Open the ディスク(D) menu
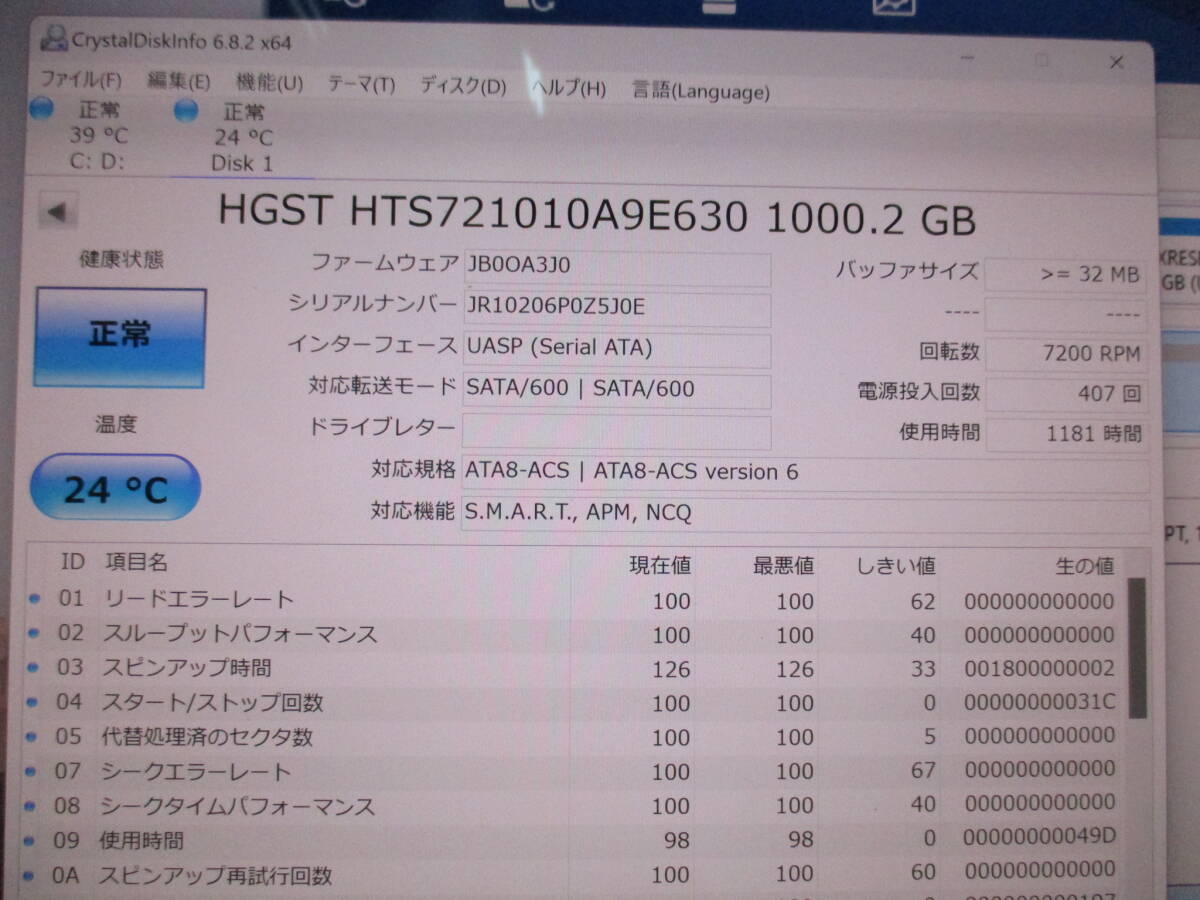 tap(463, 86)
